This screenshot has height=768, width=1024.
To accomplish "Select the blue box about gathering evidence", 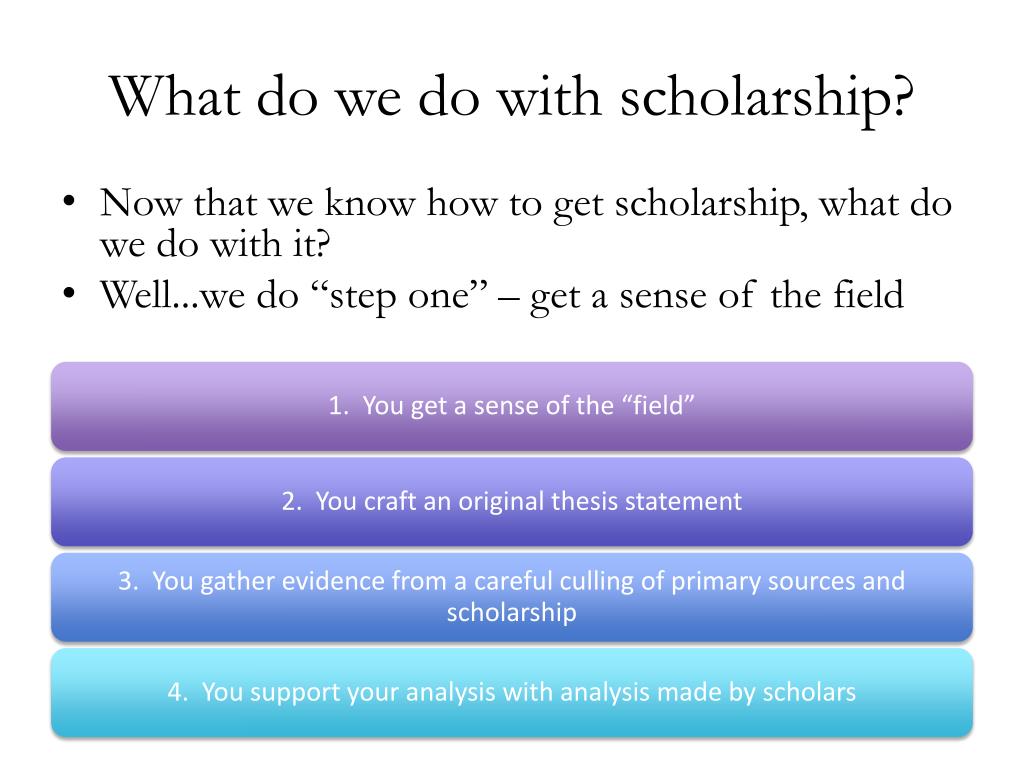I will [512, 597].
